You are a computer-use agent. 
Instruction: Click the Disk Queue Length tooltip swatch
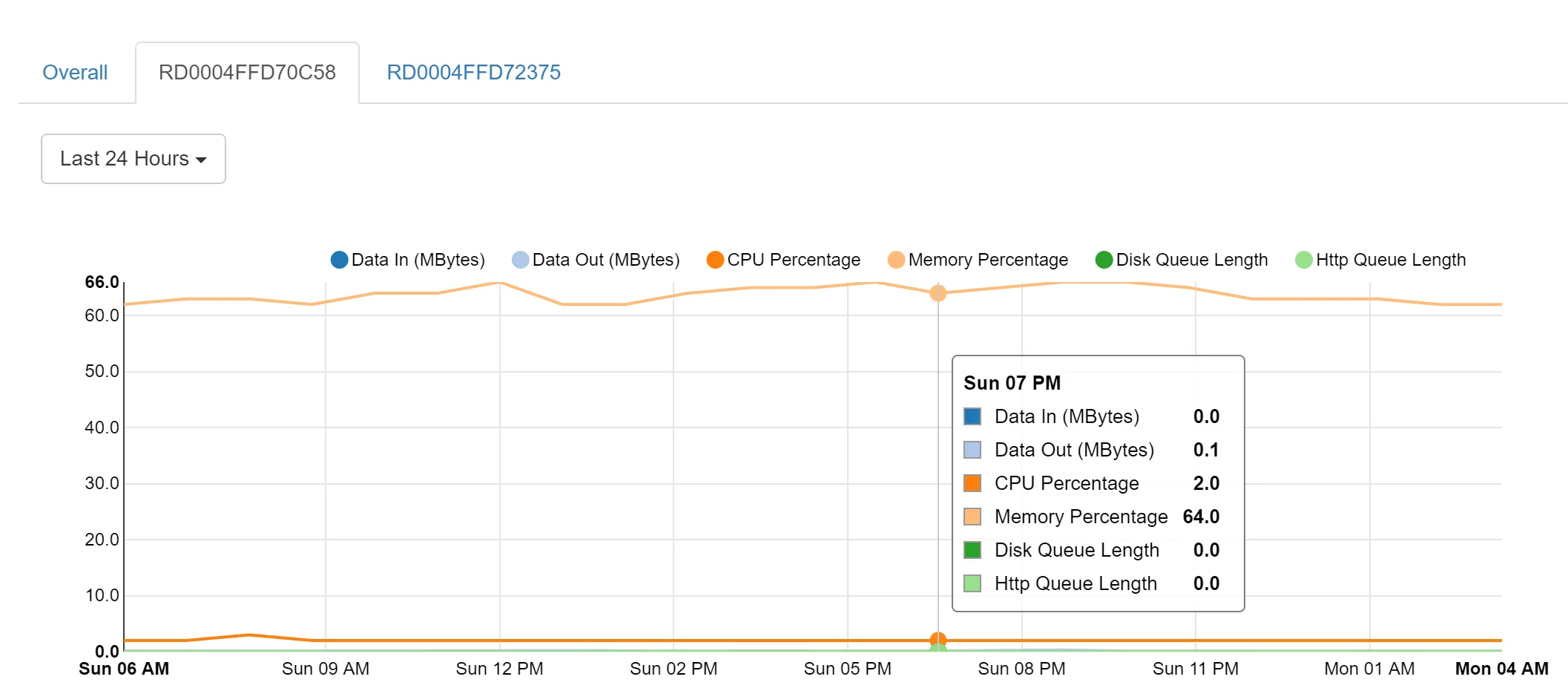click(x=972, y=550)
